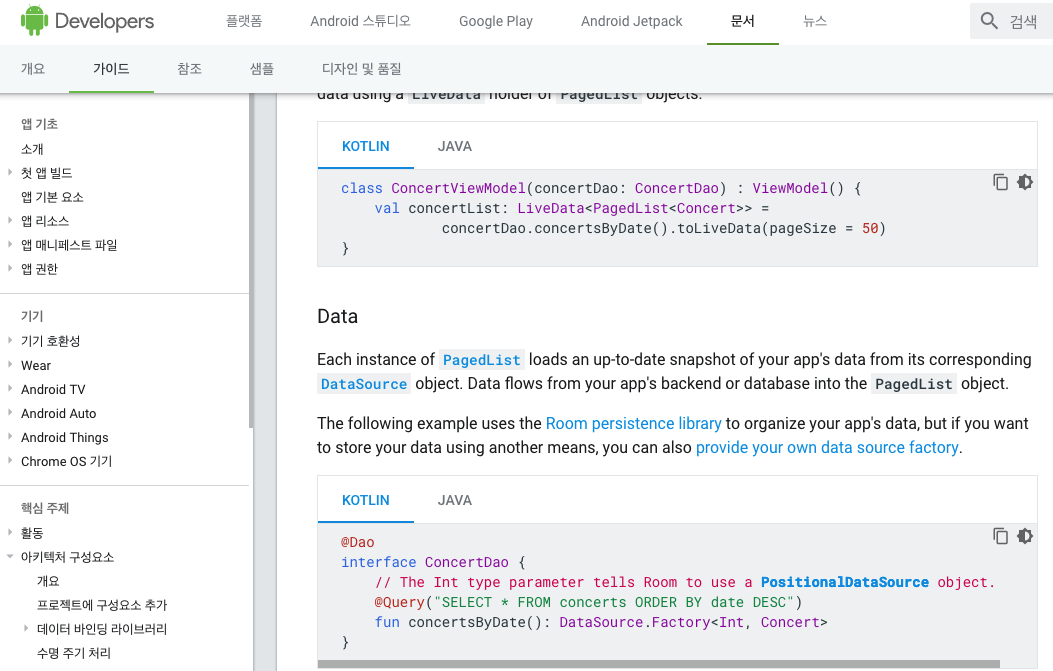The width and height of the screenshot is (1053, 671).
Task: Open the Android Jetpack top menu
Action: click(631, 21)
